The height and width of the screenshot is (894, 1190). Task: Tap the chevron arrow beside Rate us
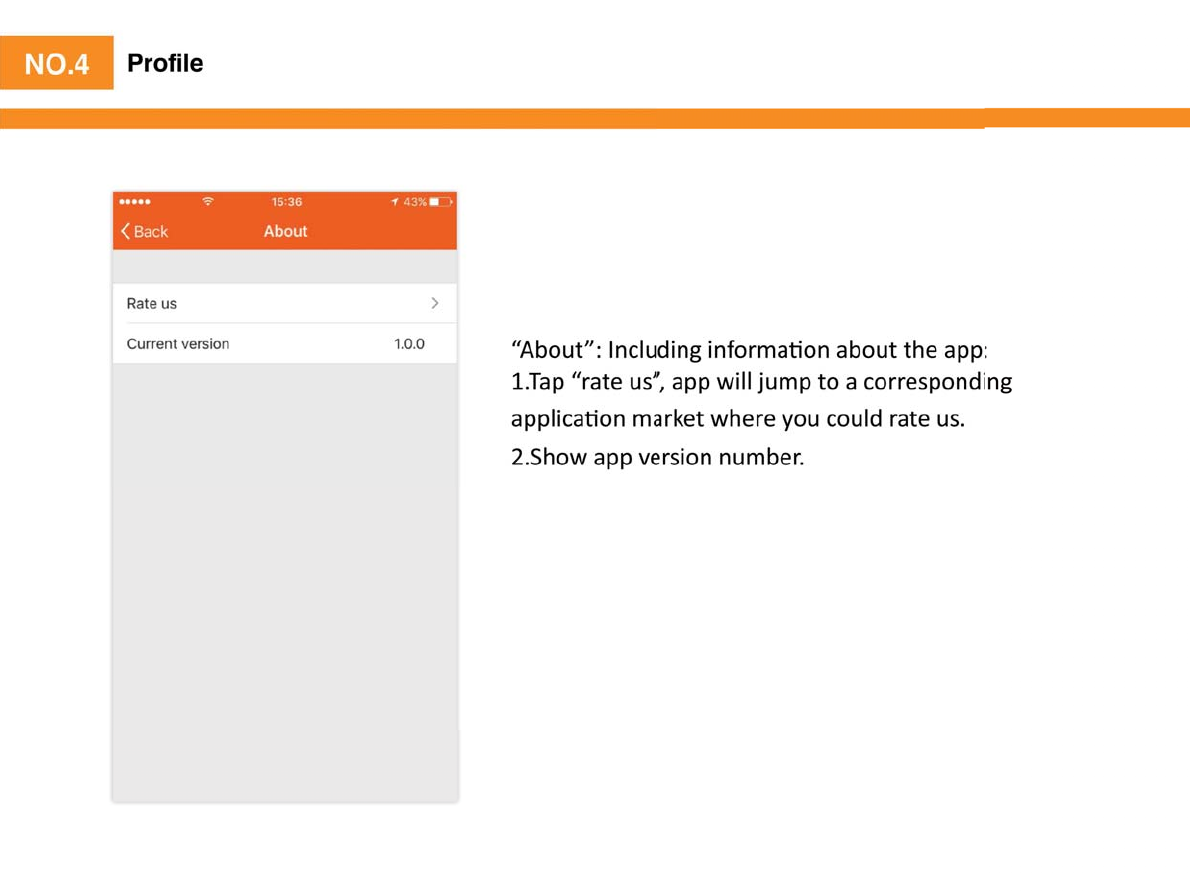coord(435,304)
